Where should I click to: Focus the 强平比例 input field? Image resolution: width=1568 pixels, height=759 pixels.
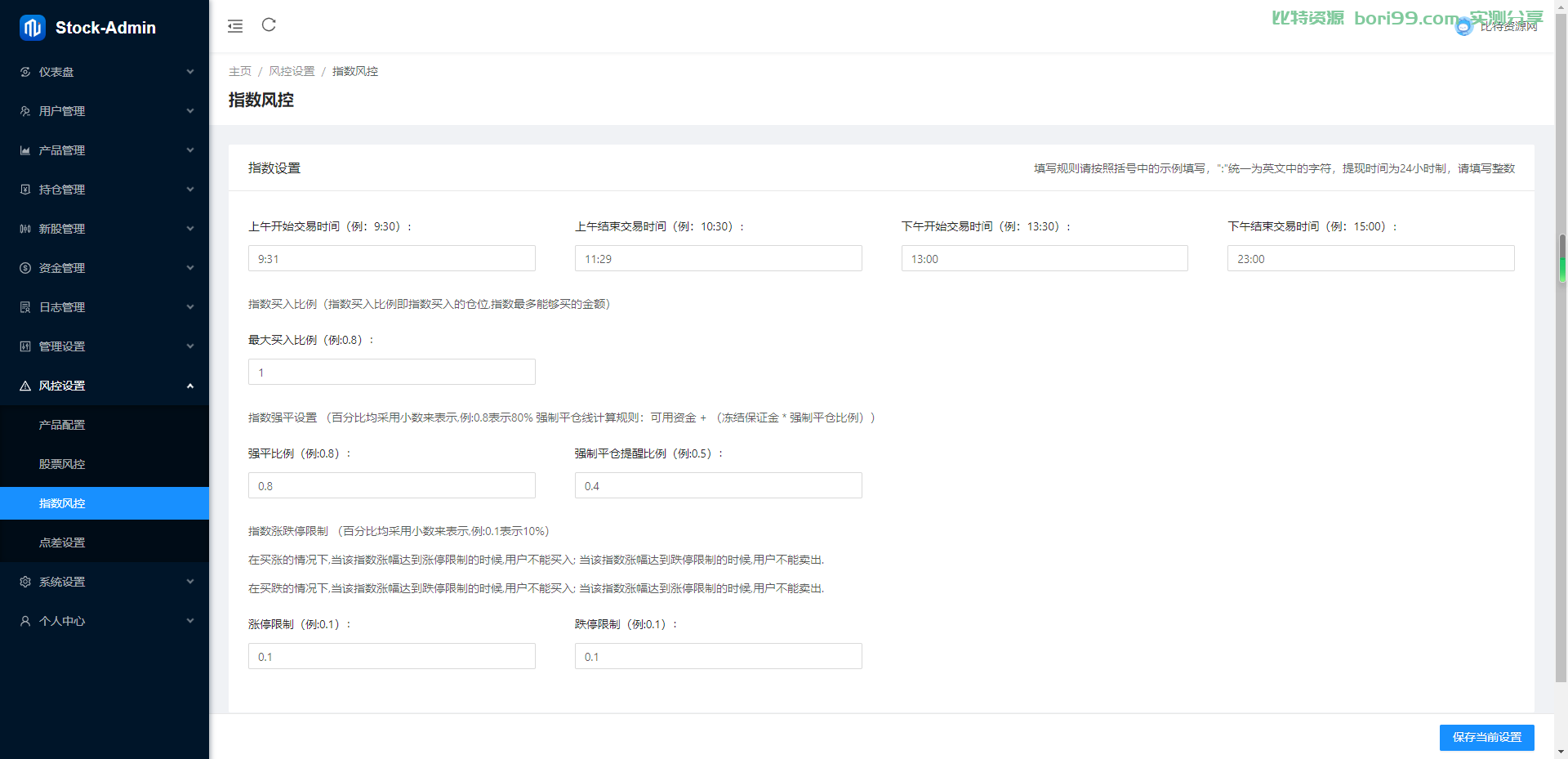click(x=392, y=485)
